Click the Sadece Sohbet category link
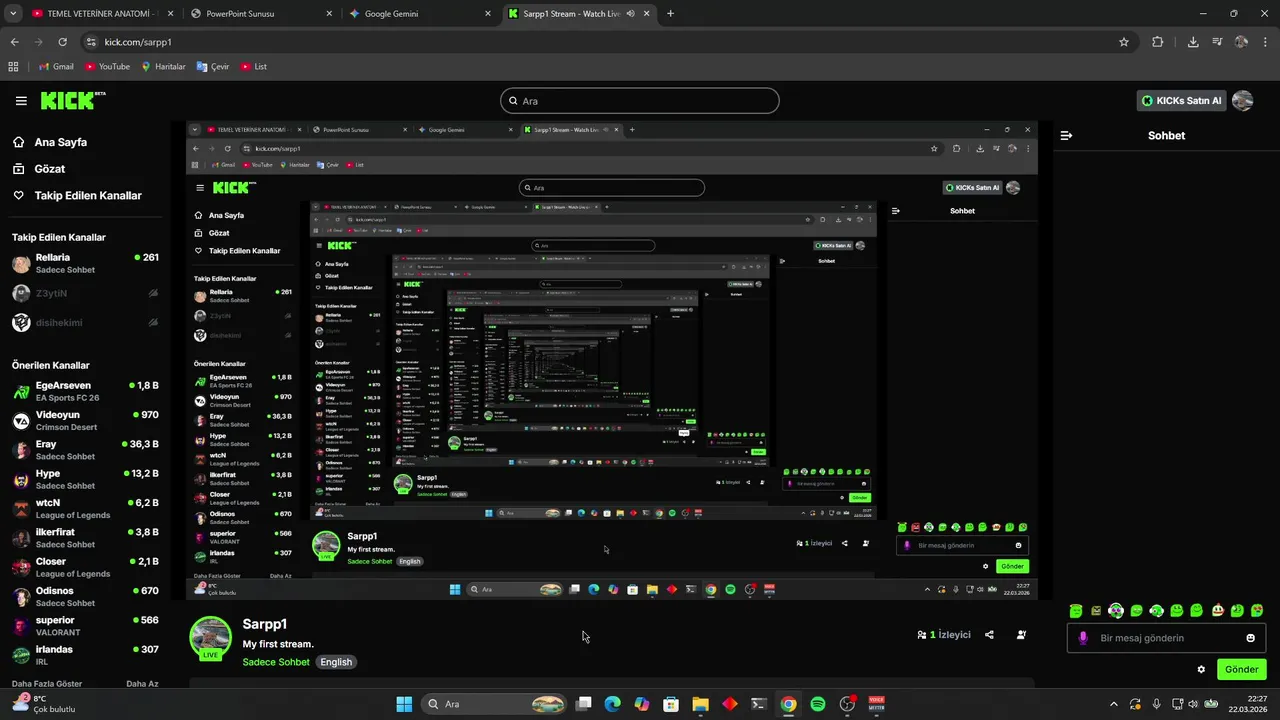Image resolution: width=1280 pixels, height=720 pixels. tap(276, 662)
